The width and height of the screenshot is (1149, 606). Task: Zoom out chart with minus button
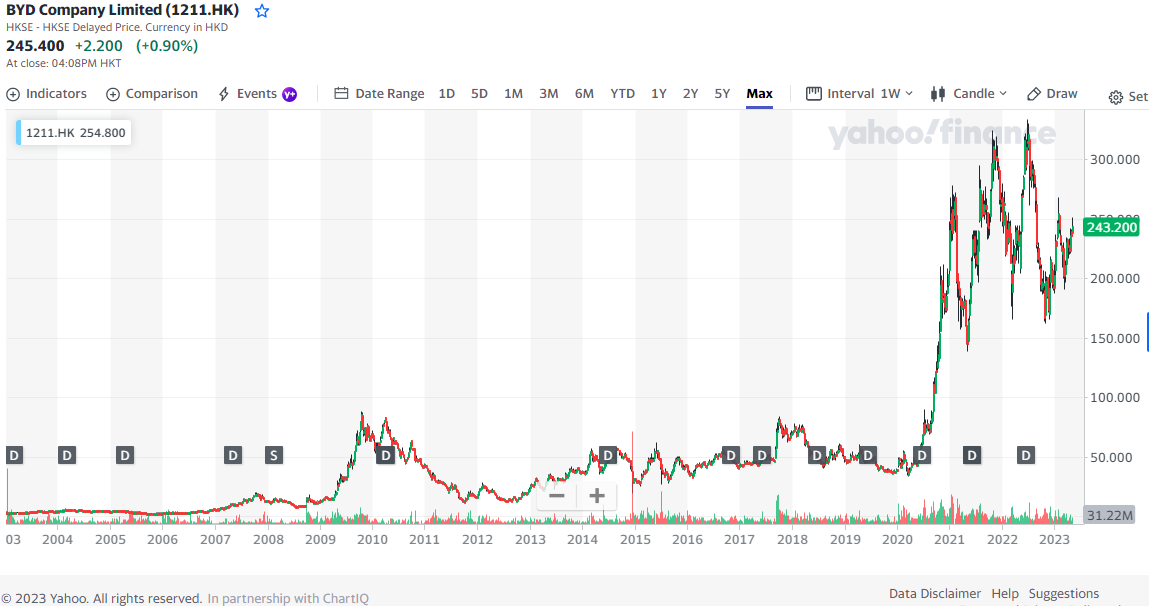[557, 496]
